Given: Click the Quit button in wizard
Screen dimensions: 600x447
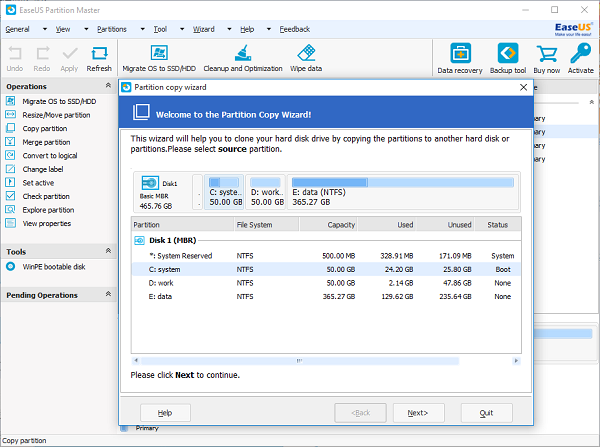Looking at the screenshot, I should tap(486, 413).
